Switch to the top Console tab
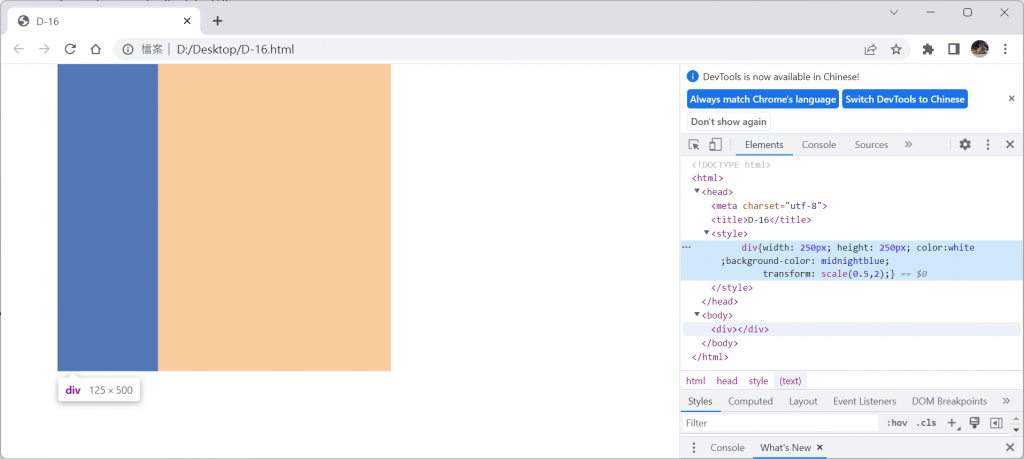The height and width of the screenshot is (459, 1024). (x=819, y=145)
